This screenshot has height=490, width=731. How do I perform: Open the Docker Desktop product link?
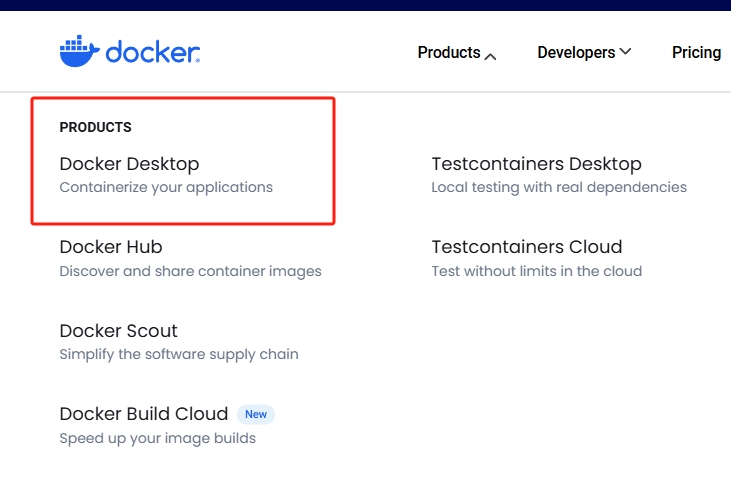point(129,164)
